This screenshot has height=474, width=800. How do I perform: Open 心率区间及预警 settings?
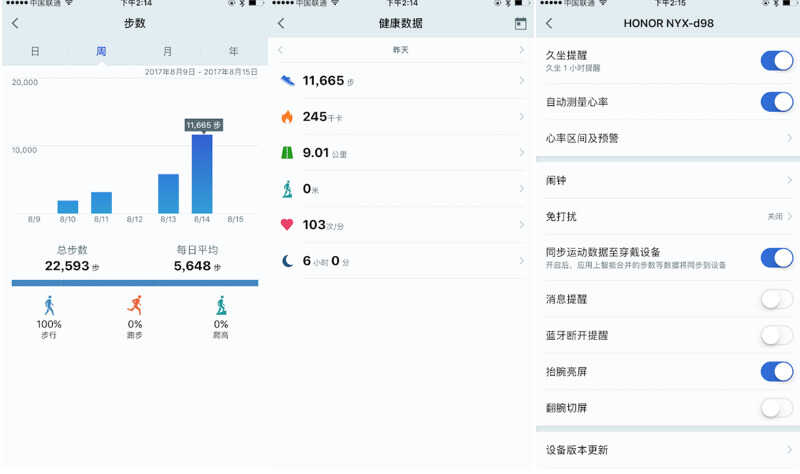[x=668, y=138]
